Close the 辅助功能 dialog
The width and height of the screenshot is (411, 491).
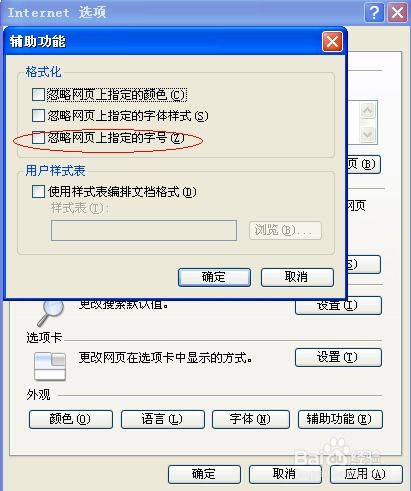pyautogui.click(x=332, y=42)
